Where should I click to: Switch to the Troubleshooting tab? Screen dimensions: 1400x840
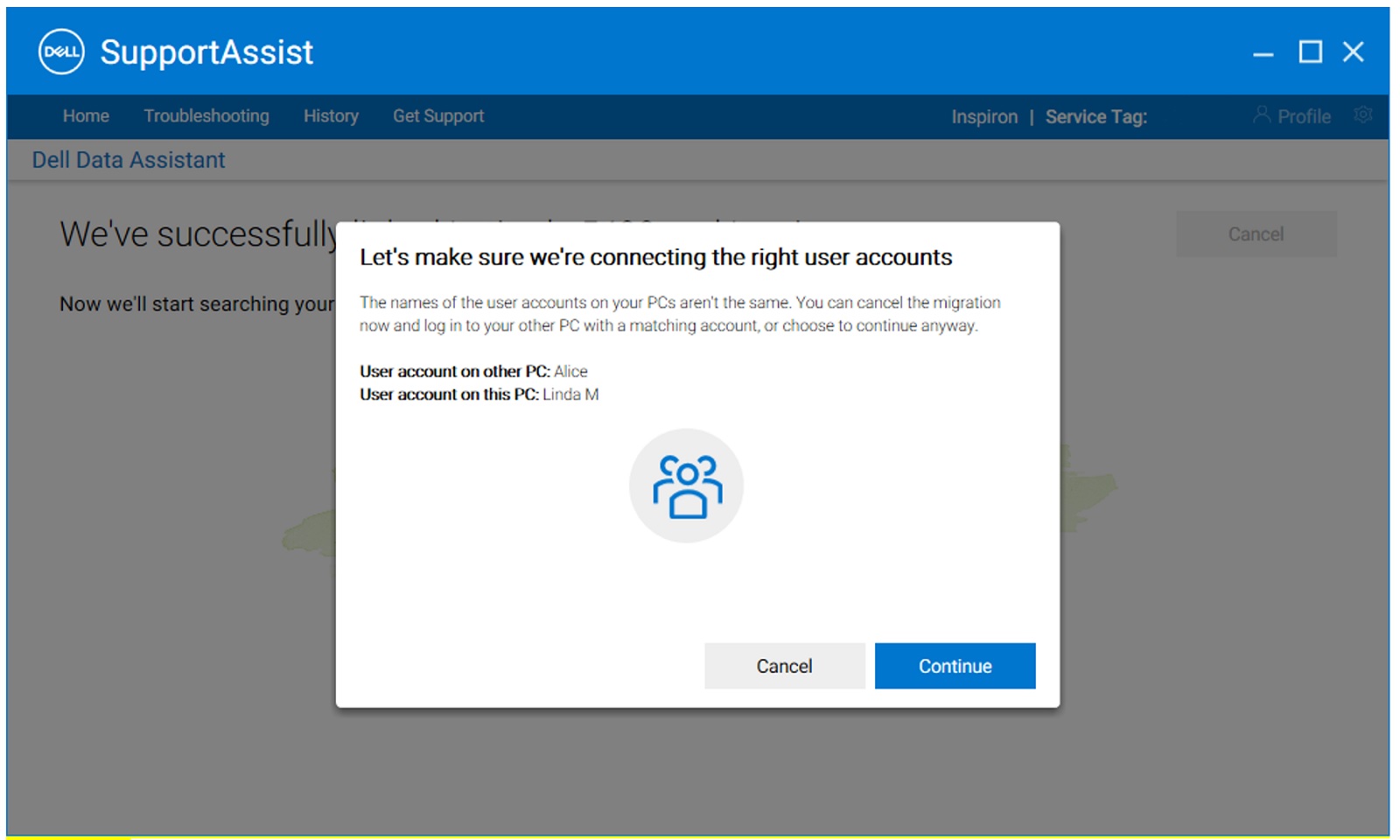[206, 115]
